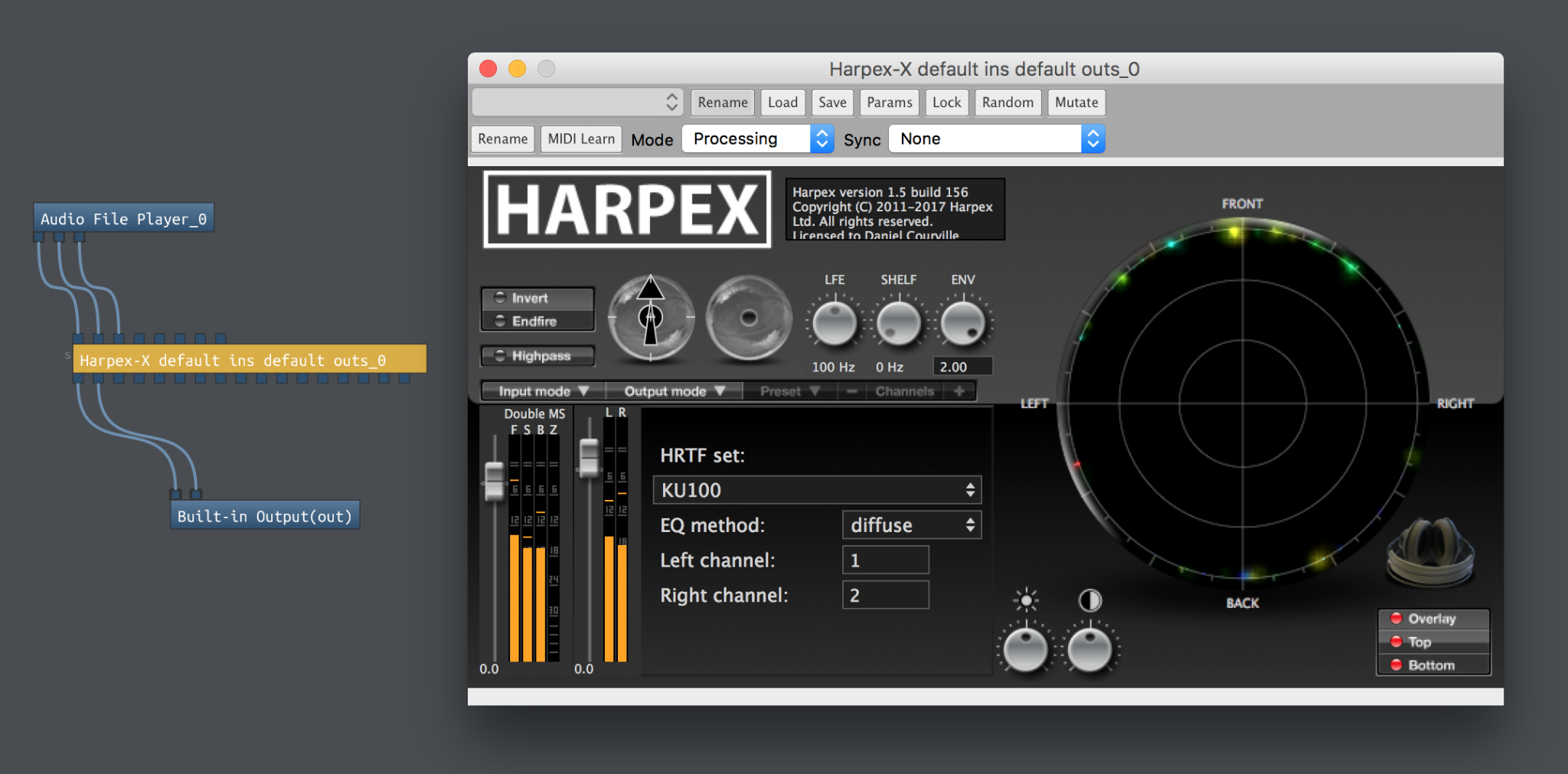The width and height of the screenshot is (1568, 774).
Task: Click the second rotation sphere dial
Action: click(748, 318)
